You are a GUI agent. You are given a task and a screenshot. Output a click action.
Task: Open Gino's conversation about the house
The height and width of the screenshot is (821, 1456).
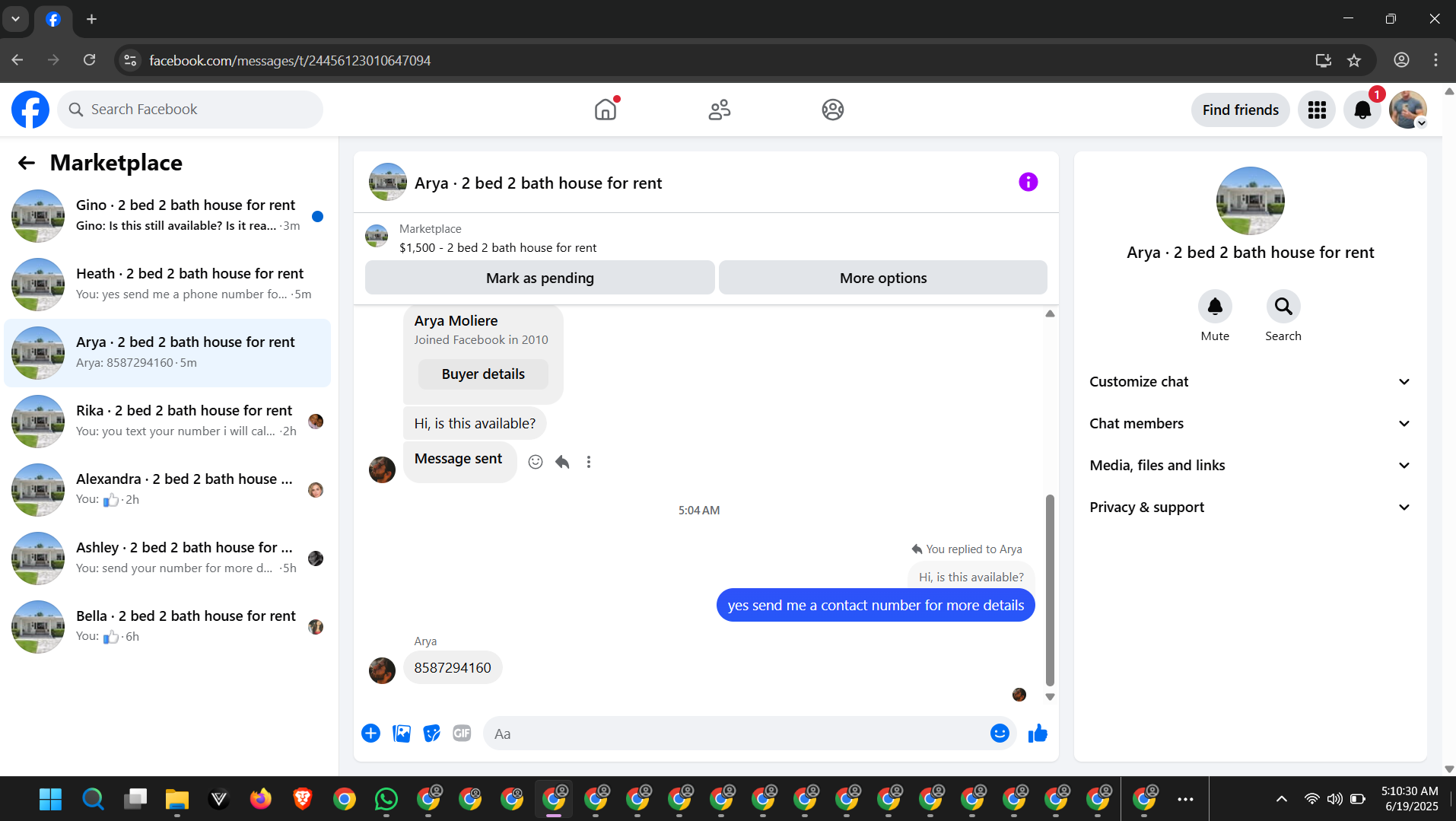tap(167, 216)
